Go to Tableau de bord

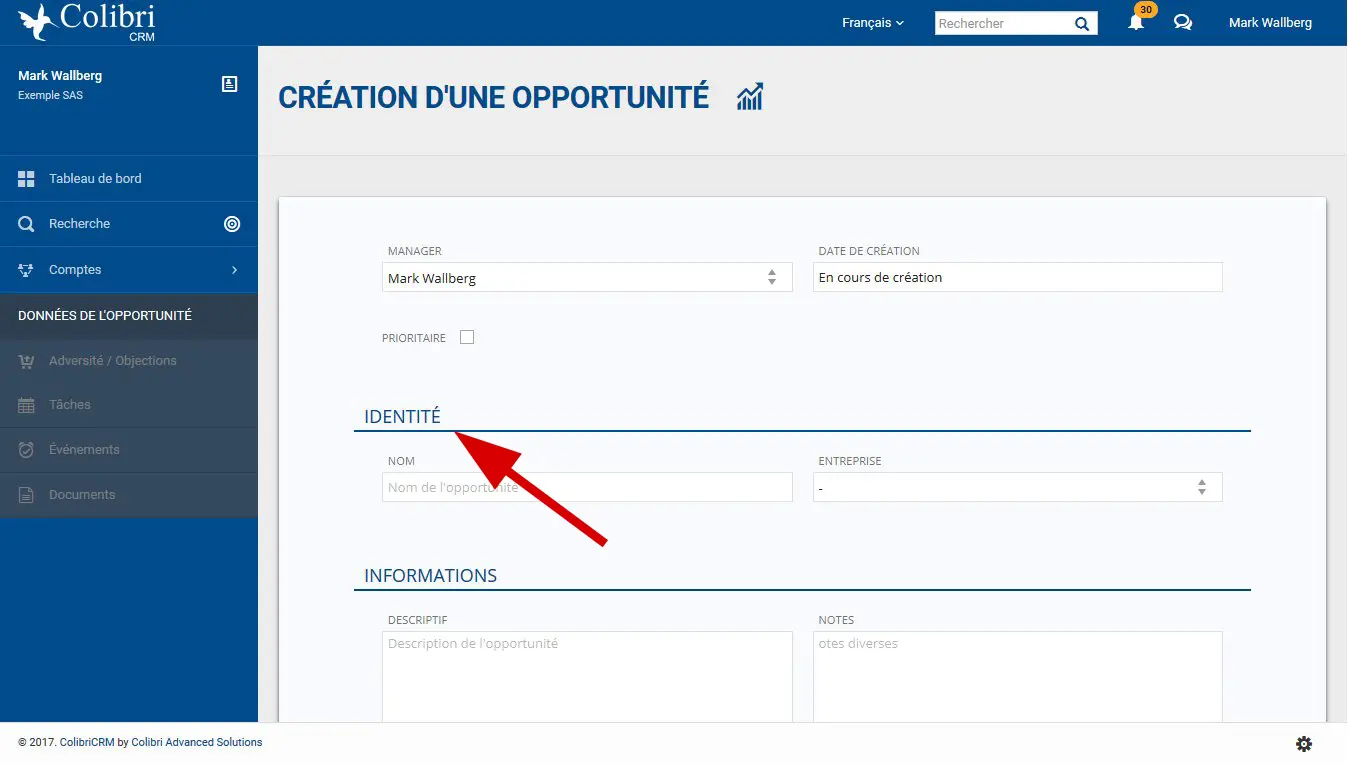(x=95, y=179)
